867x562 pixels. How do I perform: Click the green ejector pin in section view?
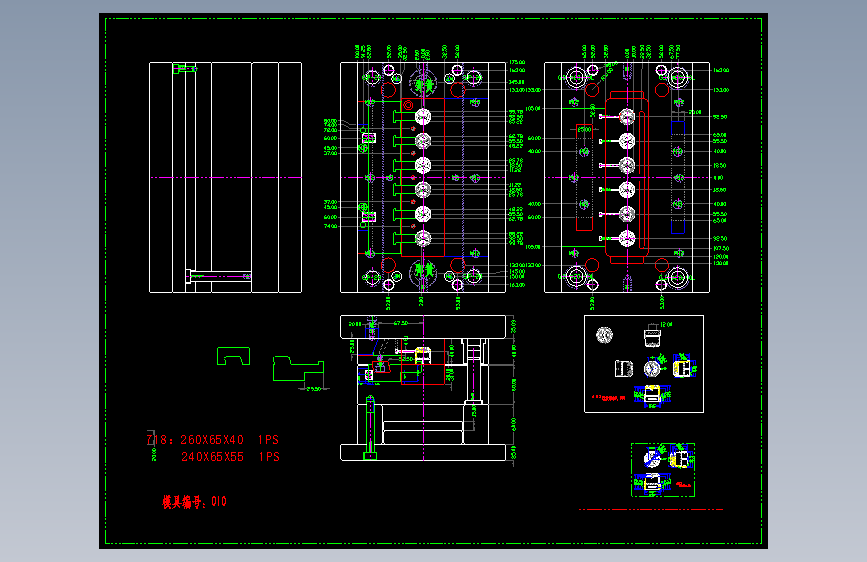(370, 427)
